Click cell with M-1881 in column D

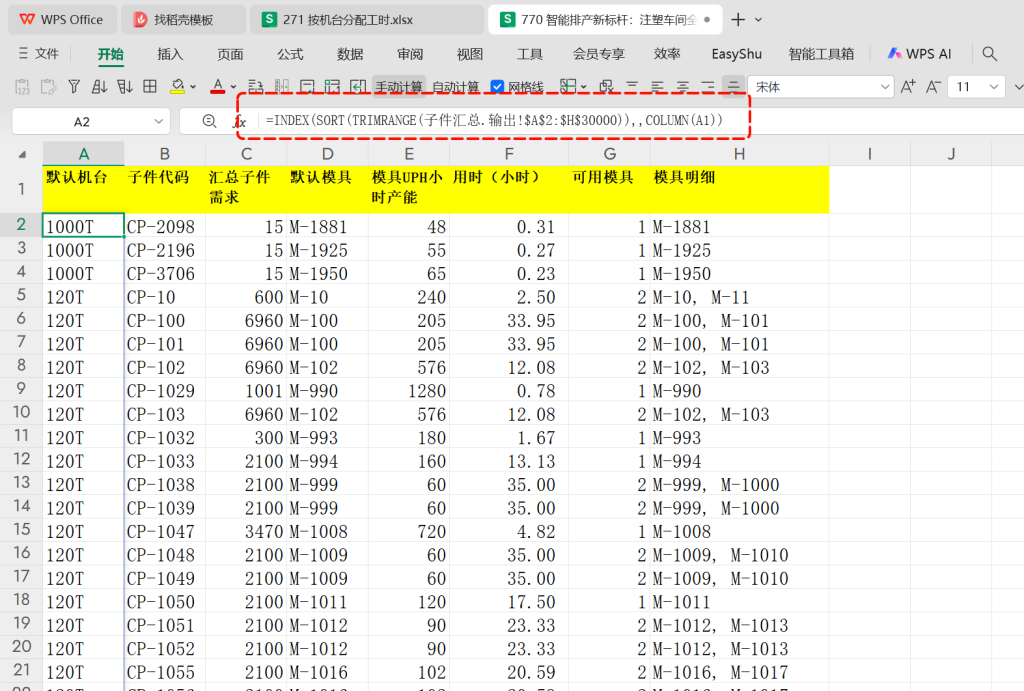(x=327, y=227)
